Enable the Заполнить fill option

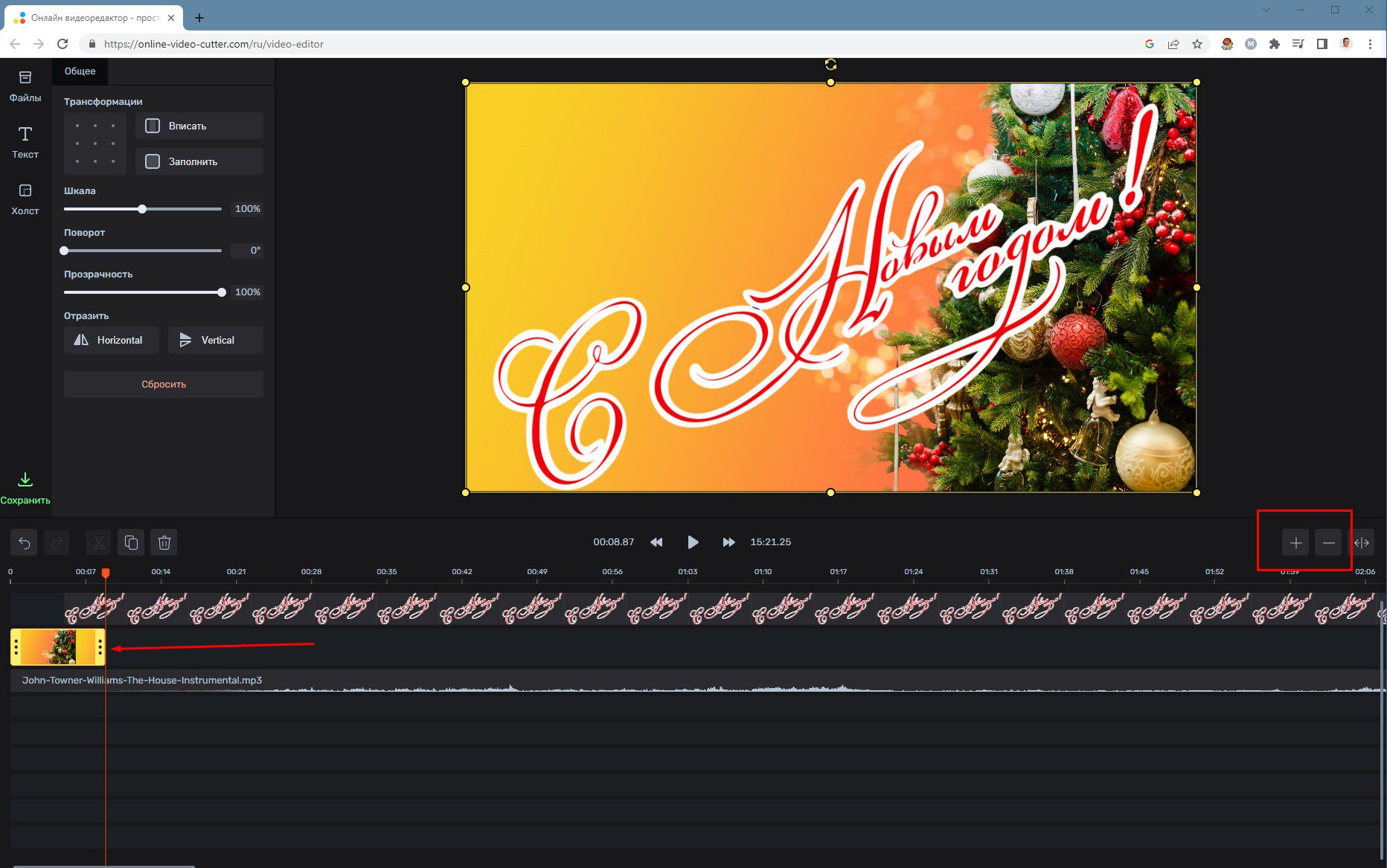coord(199,161)
